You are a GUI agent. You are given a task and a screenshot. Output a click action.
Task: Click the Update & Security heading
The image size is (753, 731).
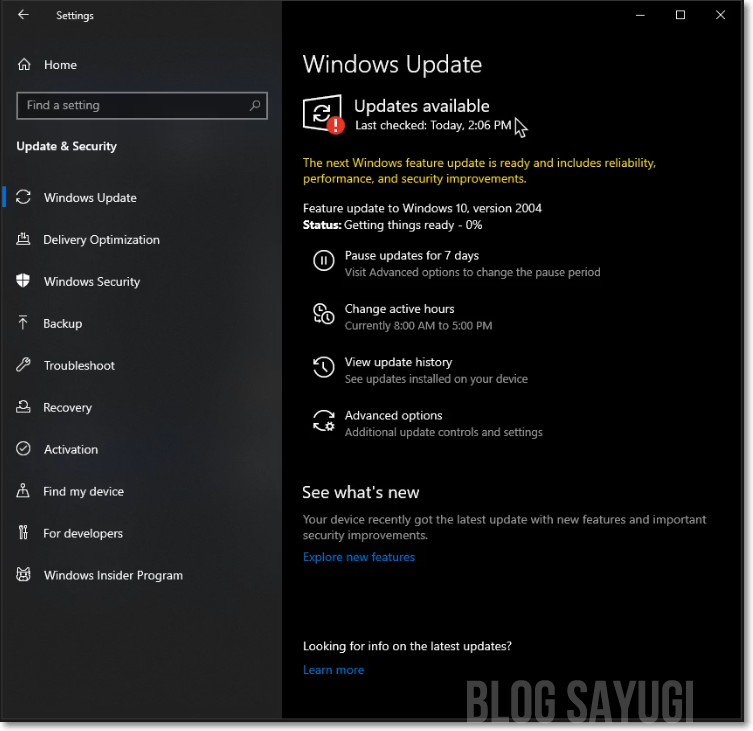[x=66, y=146]
